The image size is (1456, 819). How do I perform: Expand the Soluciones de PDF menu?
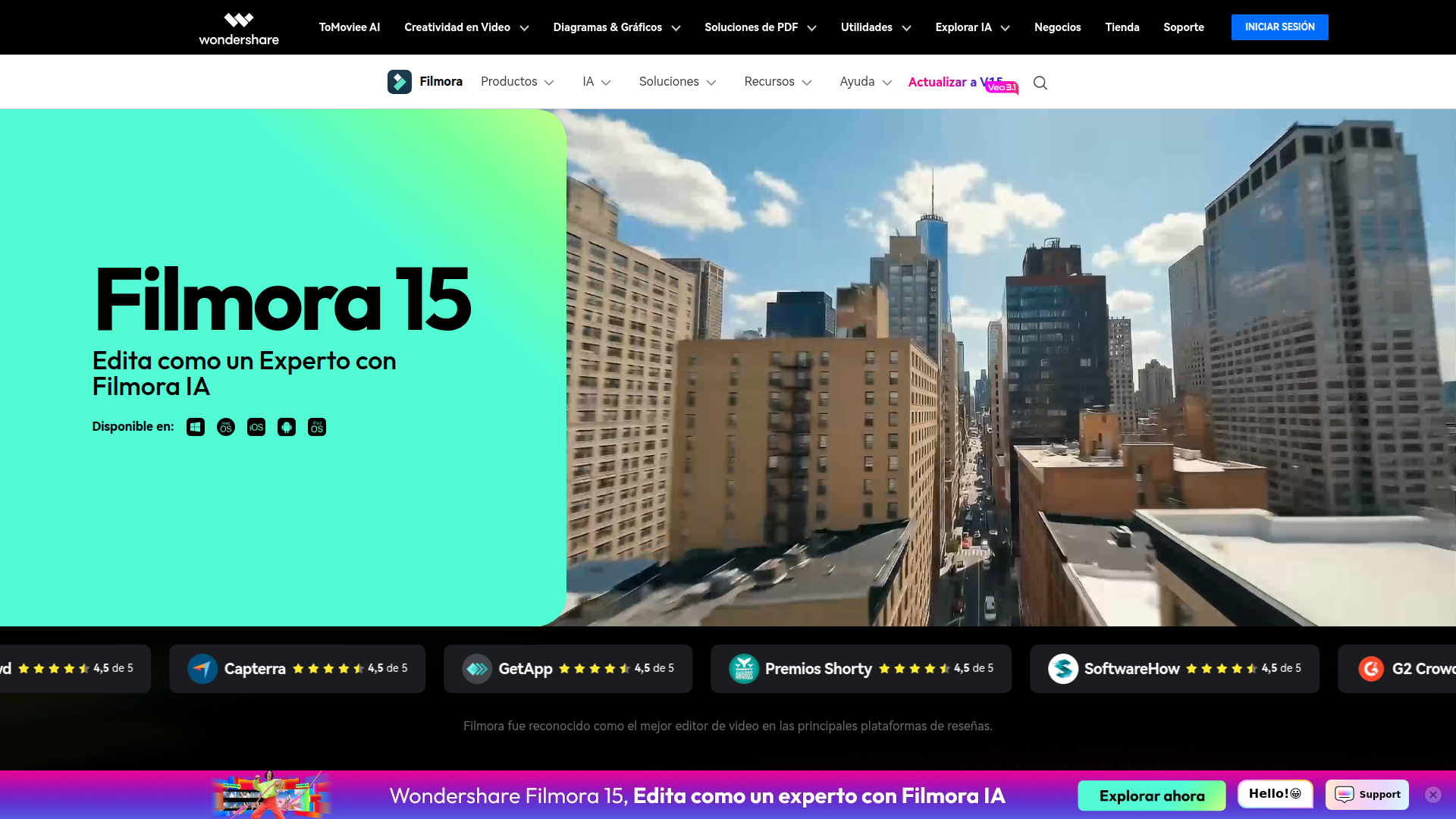pos(760,27)
